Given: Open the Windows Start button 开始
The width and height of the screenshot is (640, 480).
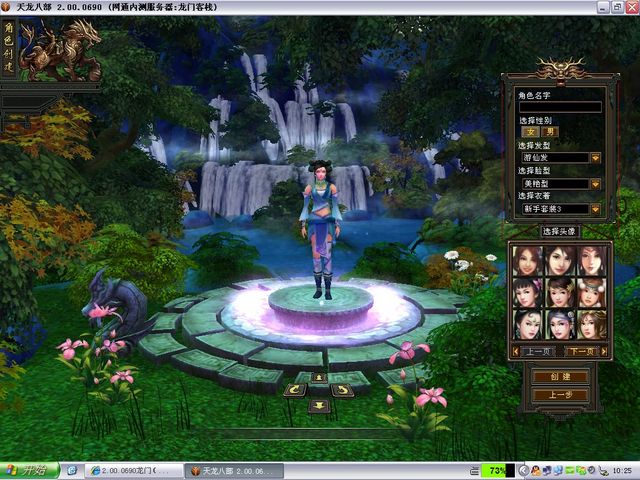Looking at the screenshot, I should click(28, 470).
